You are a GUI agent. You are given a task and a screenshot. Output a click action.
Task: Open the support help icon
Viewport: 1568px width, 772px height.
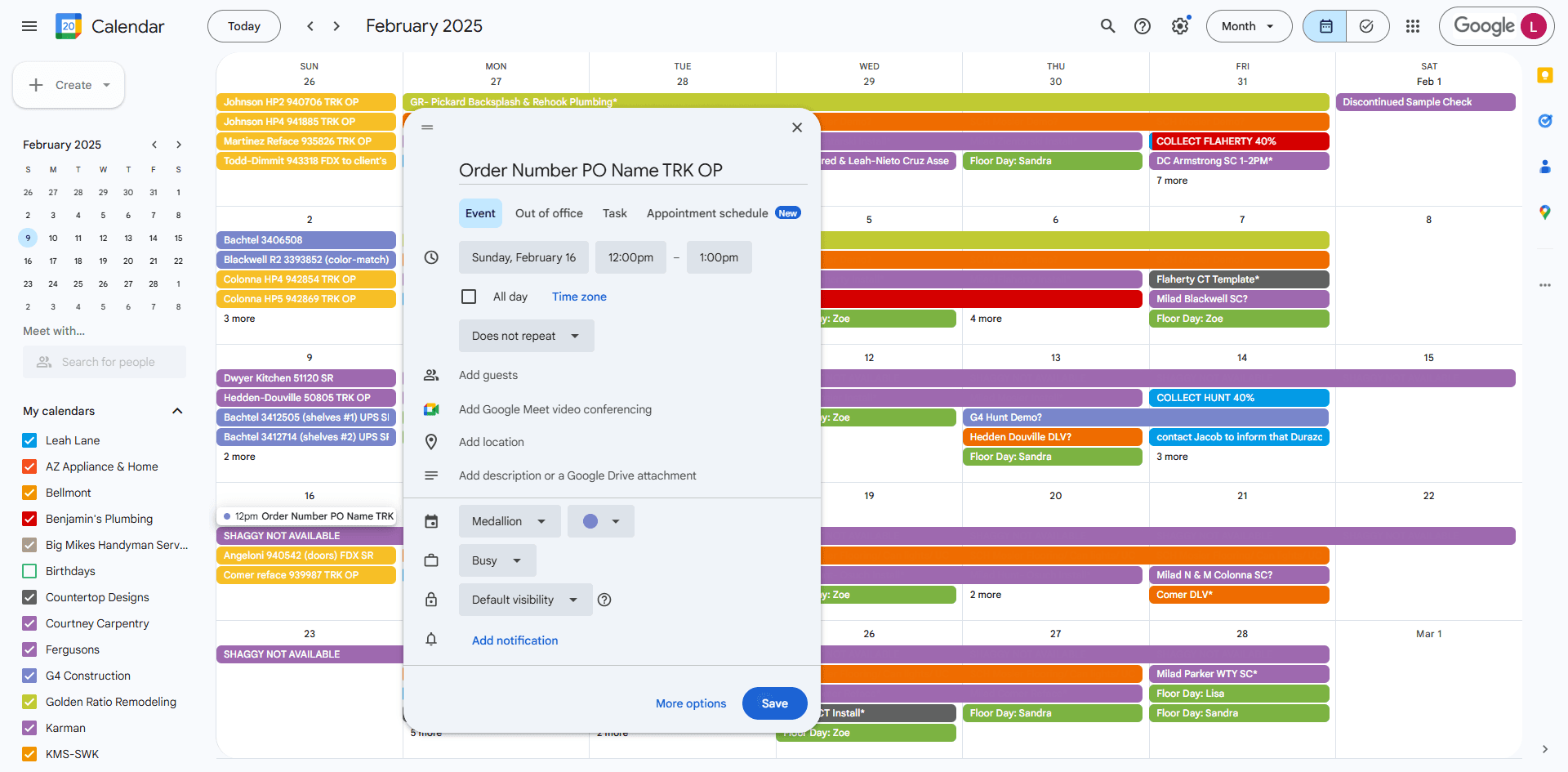(x=1143, y=26)
